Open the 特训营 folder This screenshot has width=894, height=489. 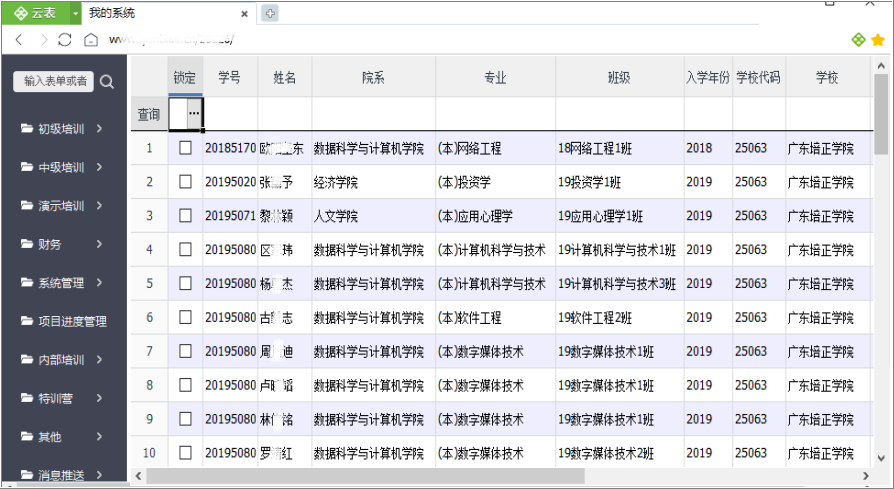(47, 398)
